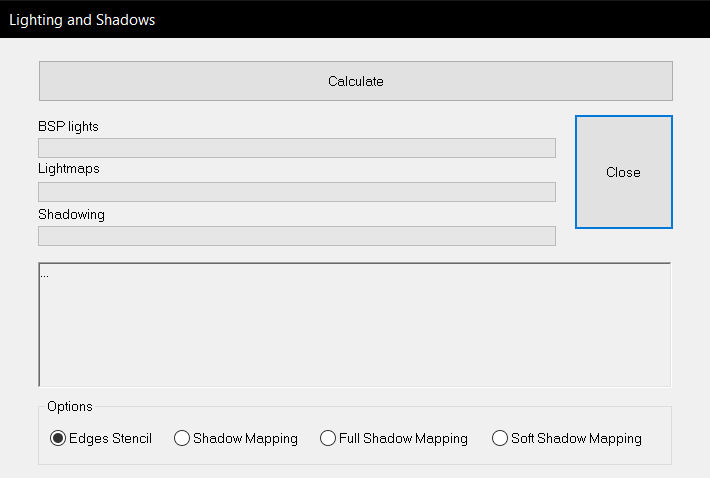
Task: Pick the Soft Shadow Mapping radio circle
Action: (x=499, y=438)
